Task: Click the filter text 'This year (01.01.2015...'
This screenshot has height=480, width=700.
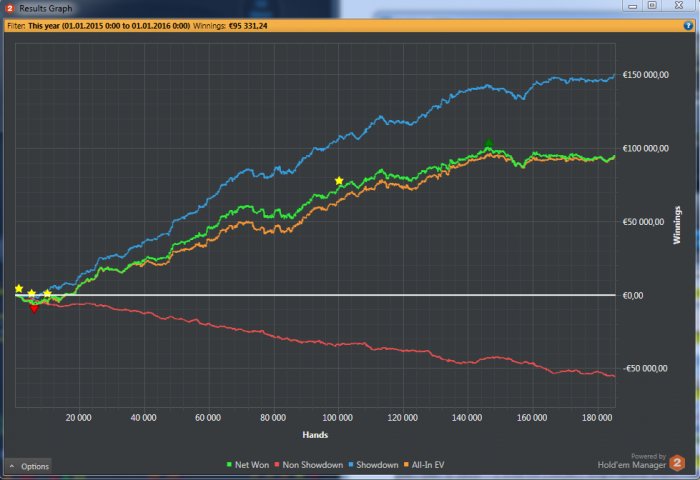Action: pos(109,26)
